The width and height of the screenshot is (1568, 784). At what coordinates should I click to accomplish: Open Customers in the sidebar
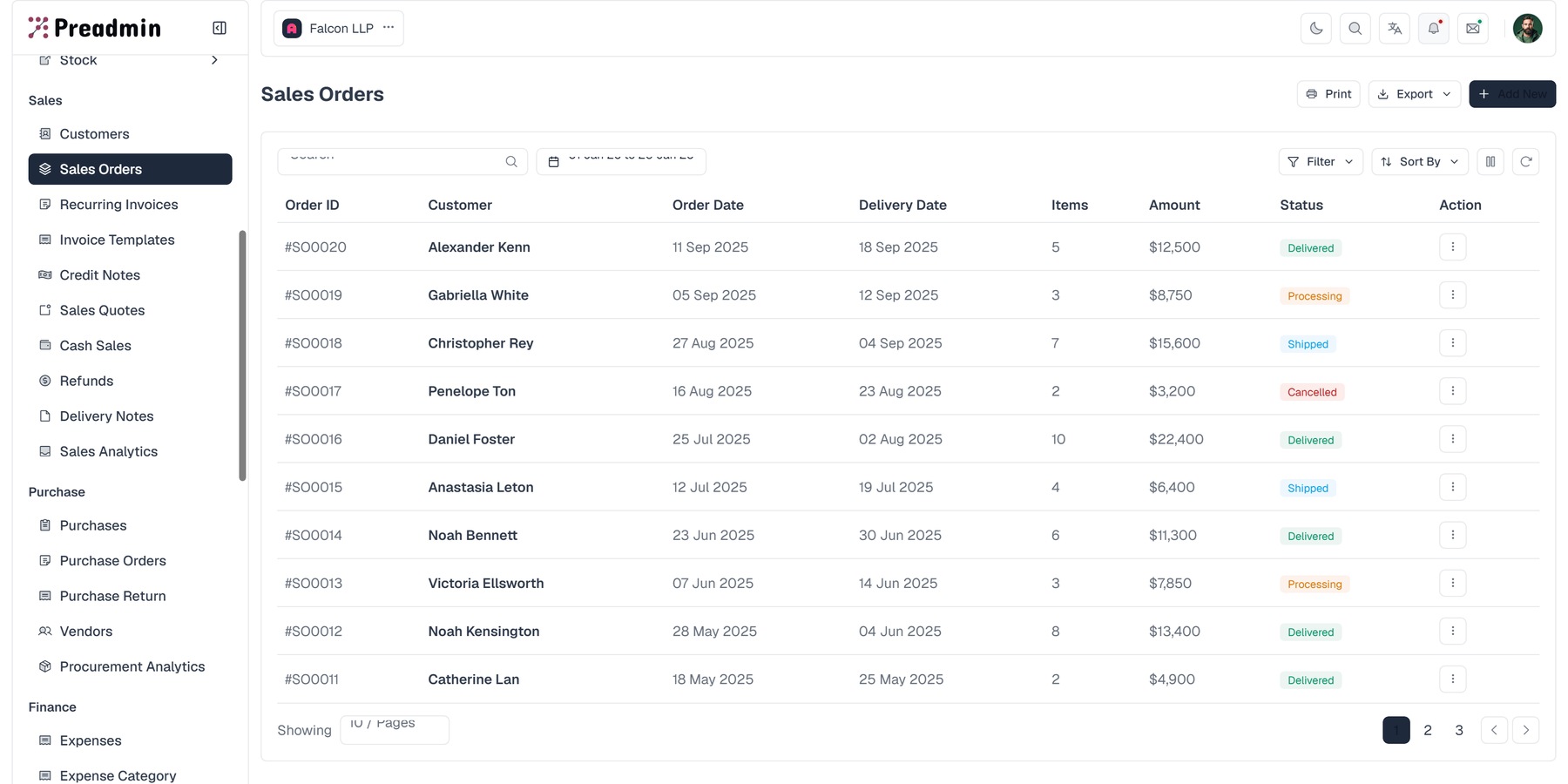(x=130, y=134)
